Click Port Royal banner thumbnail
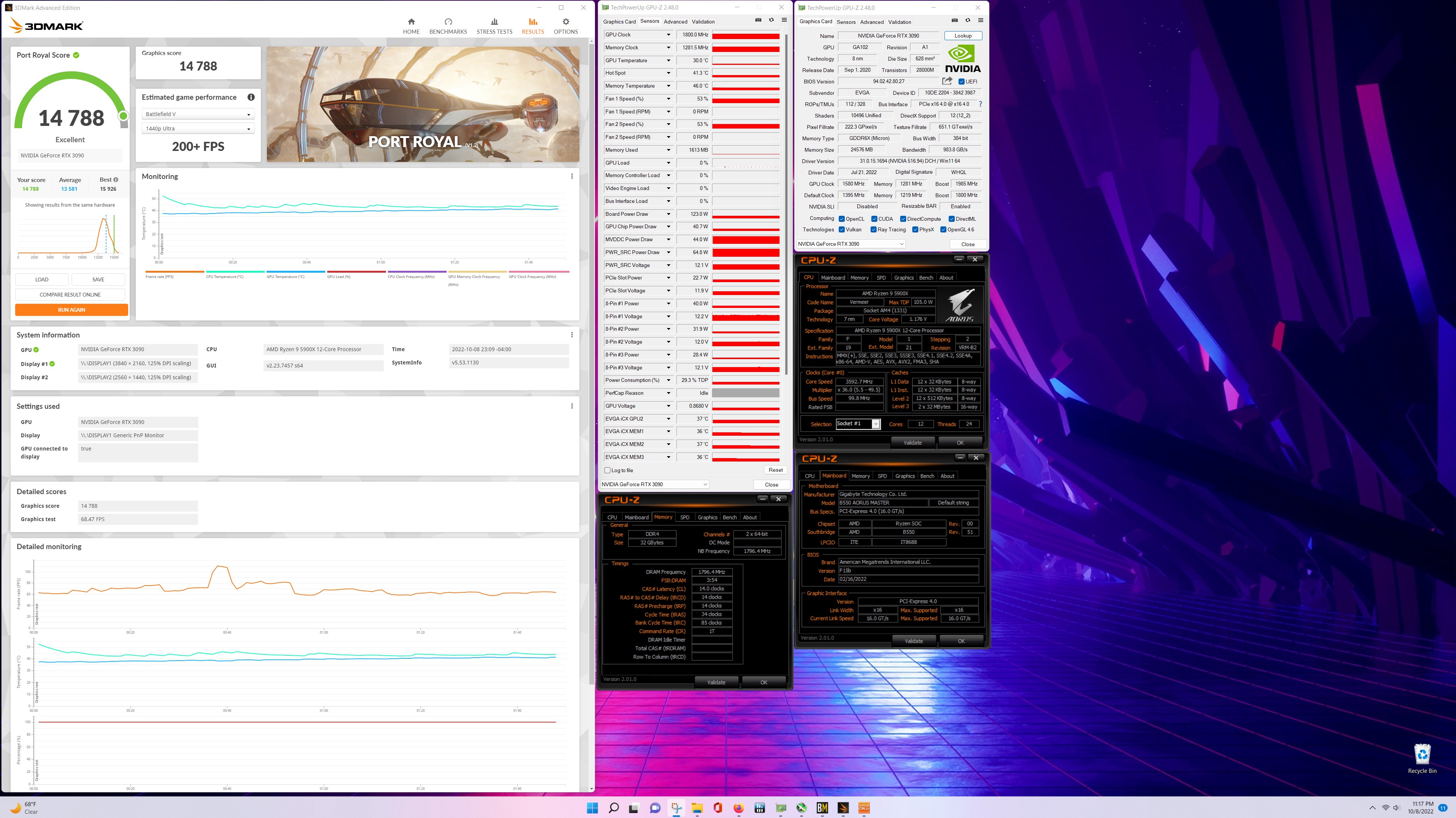This screenshot has width=1456, height=818. click(x=423, y=104)
